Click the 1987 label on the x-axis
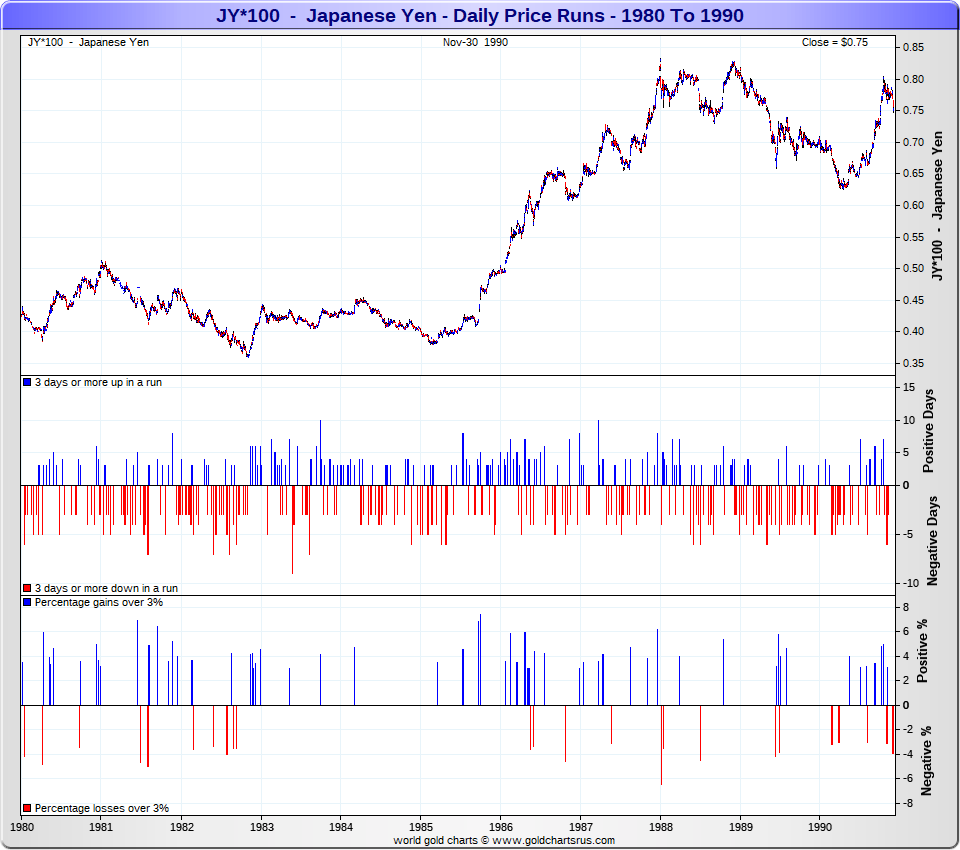The height and width of the screenshot is (850, 960). [580, 827]
